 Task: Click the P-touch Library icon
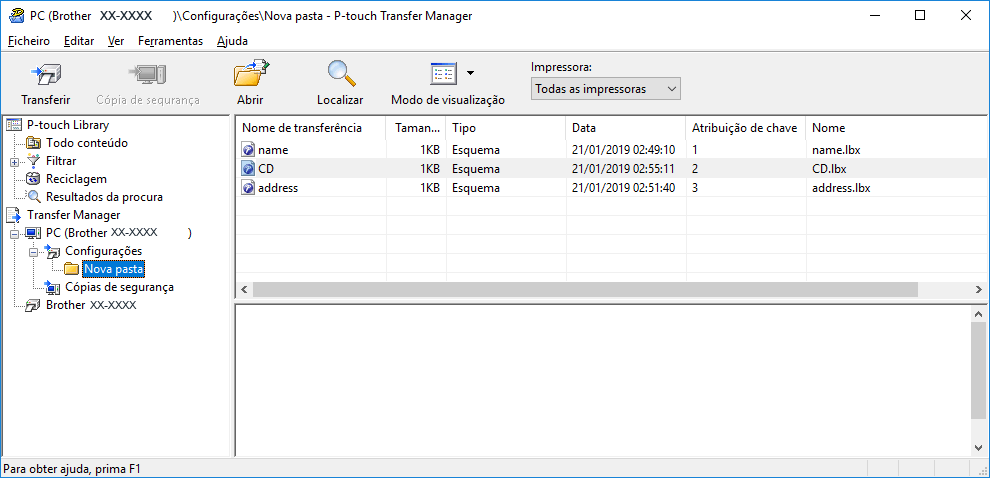[14, 125]
